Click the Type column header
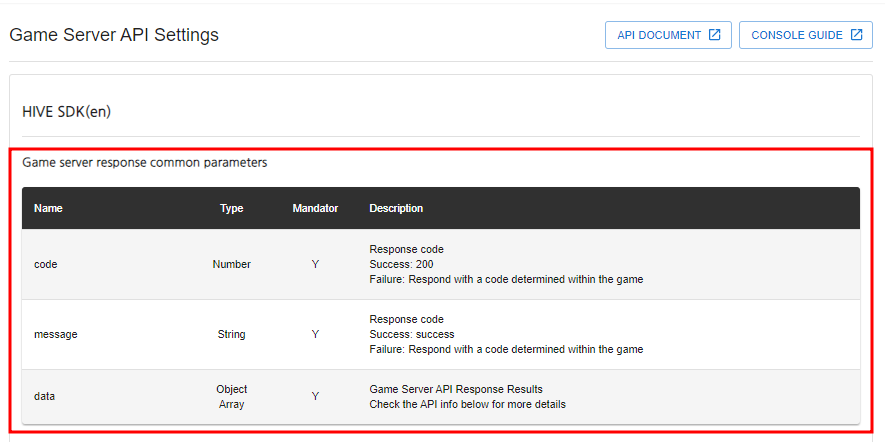 tap(231, 208)
